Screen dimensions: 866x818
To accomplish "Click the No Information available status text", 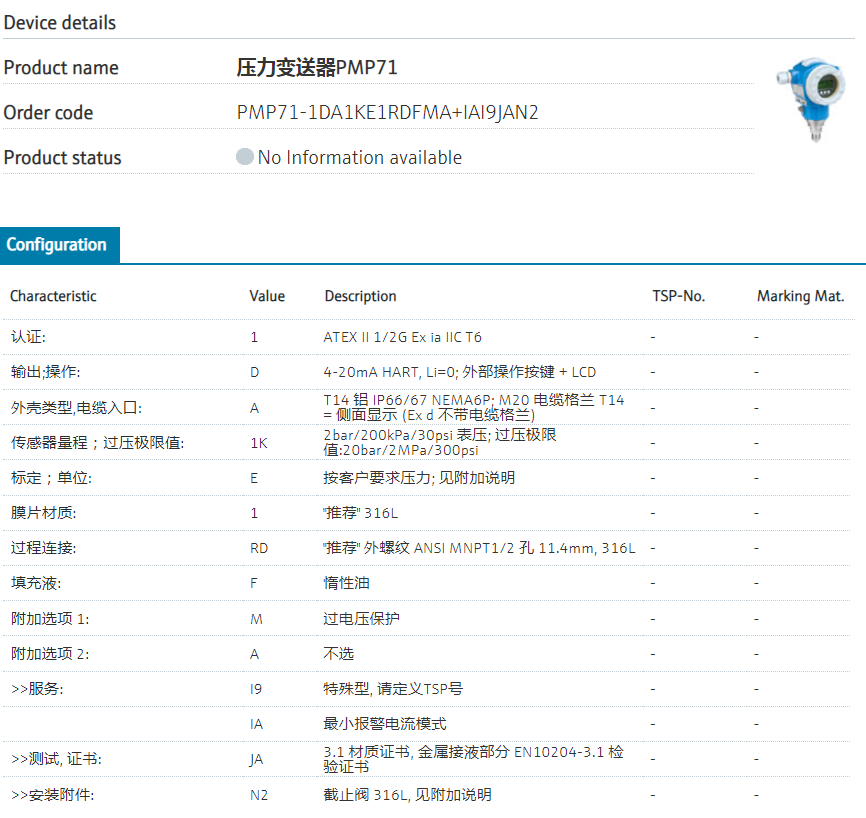I will (360, 158).
